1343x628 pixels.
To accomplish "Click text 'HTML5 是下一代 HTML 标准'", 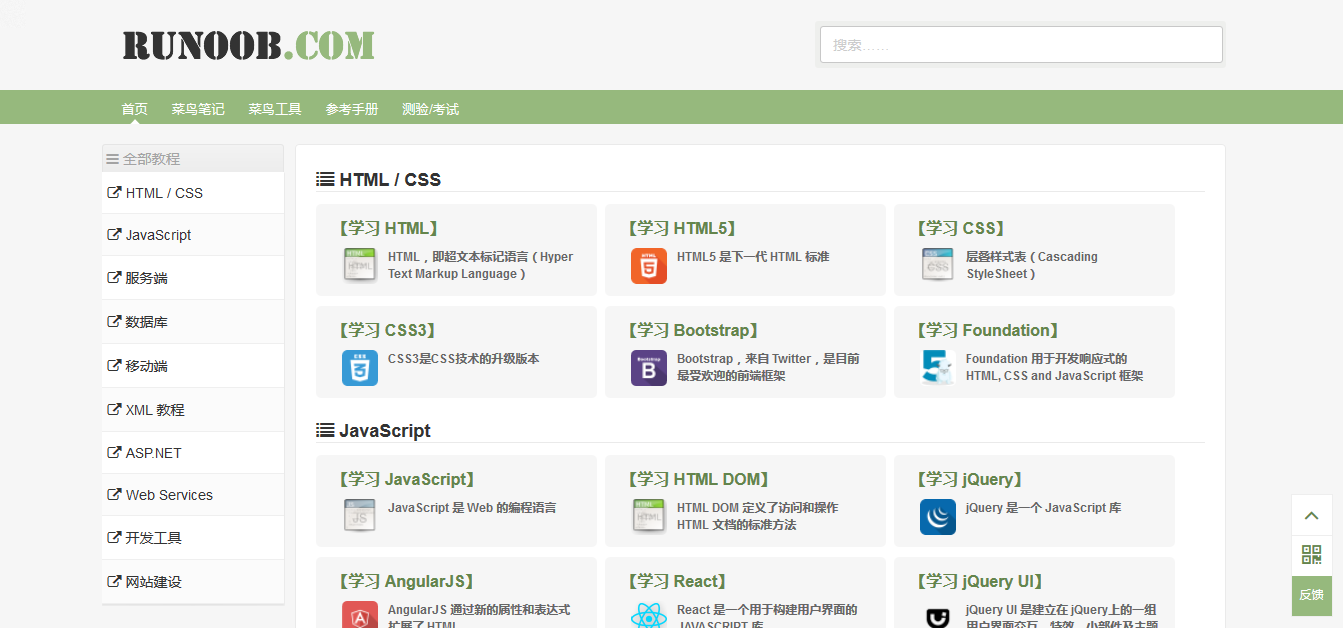I will click(753, 257).
